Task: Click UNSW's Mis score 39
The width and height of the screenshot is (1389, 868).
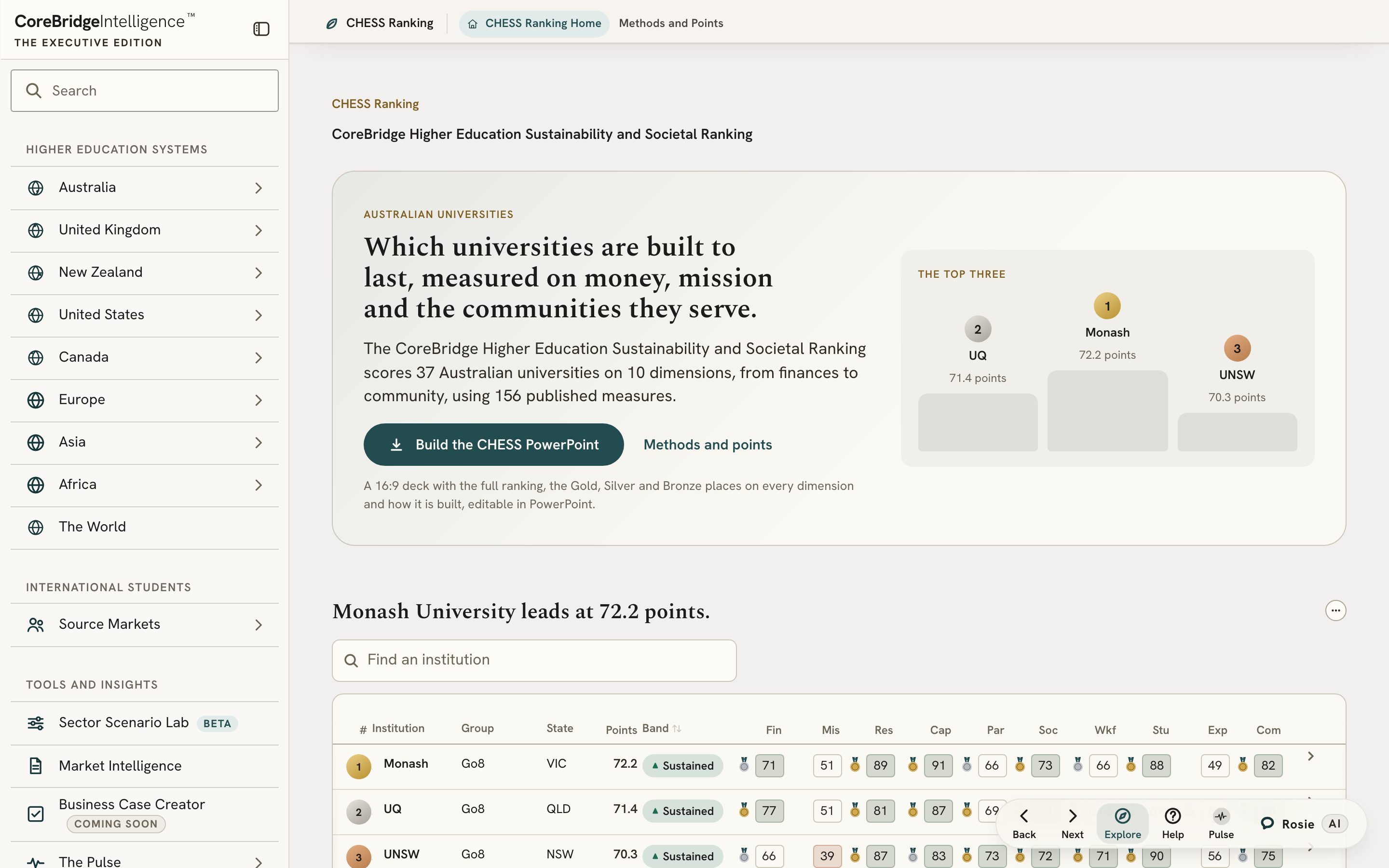Action: [x=827, y=856]
